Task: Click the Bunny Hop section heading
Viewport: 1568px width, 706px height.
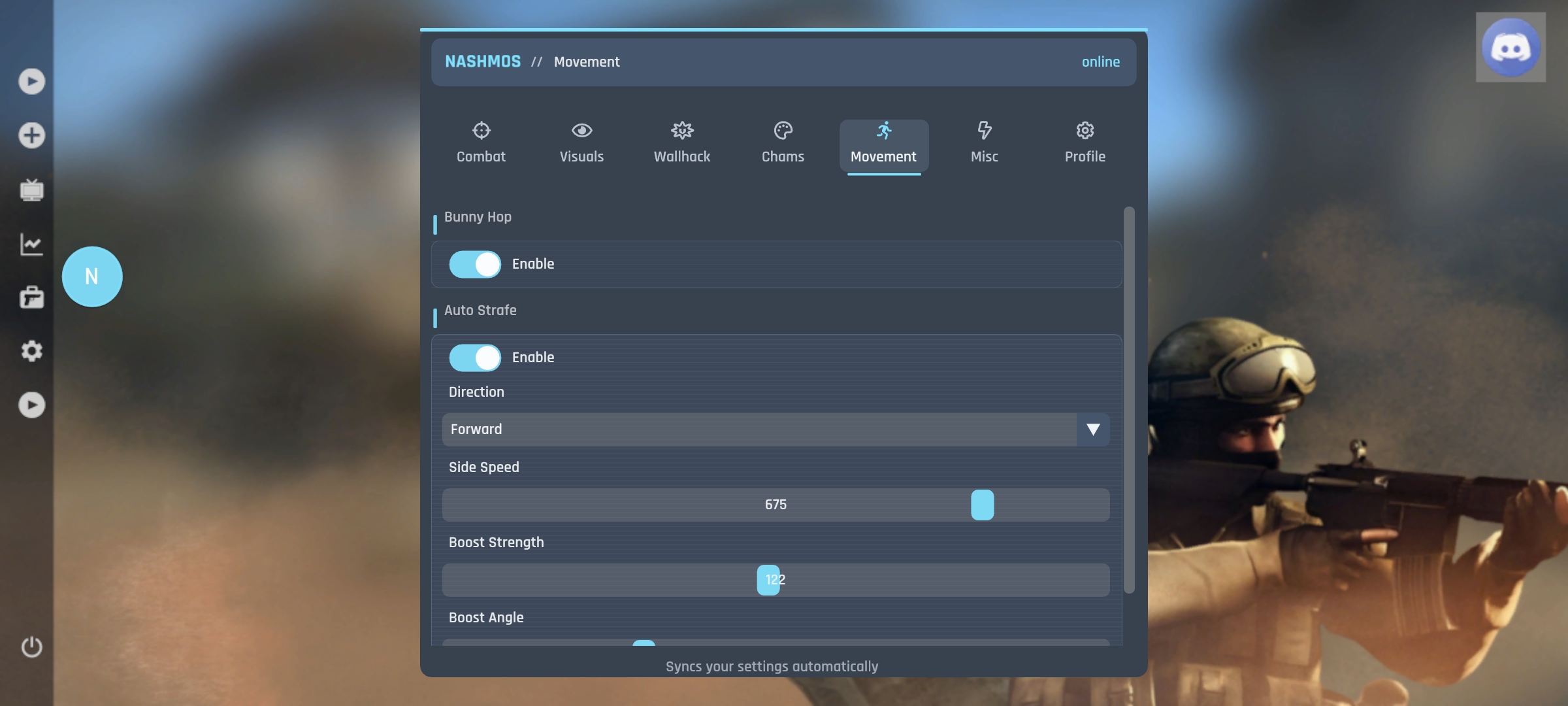Action: (x=478, y=217)
